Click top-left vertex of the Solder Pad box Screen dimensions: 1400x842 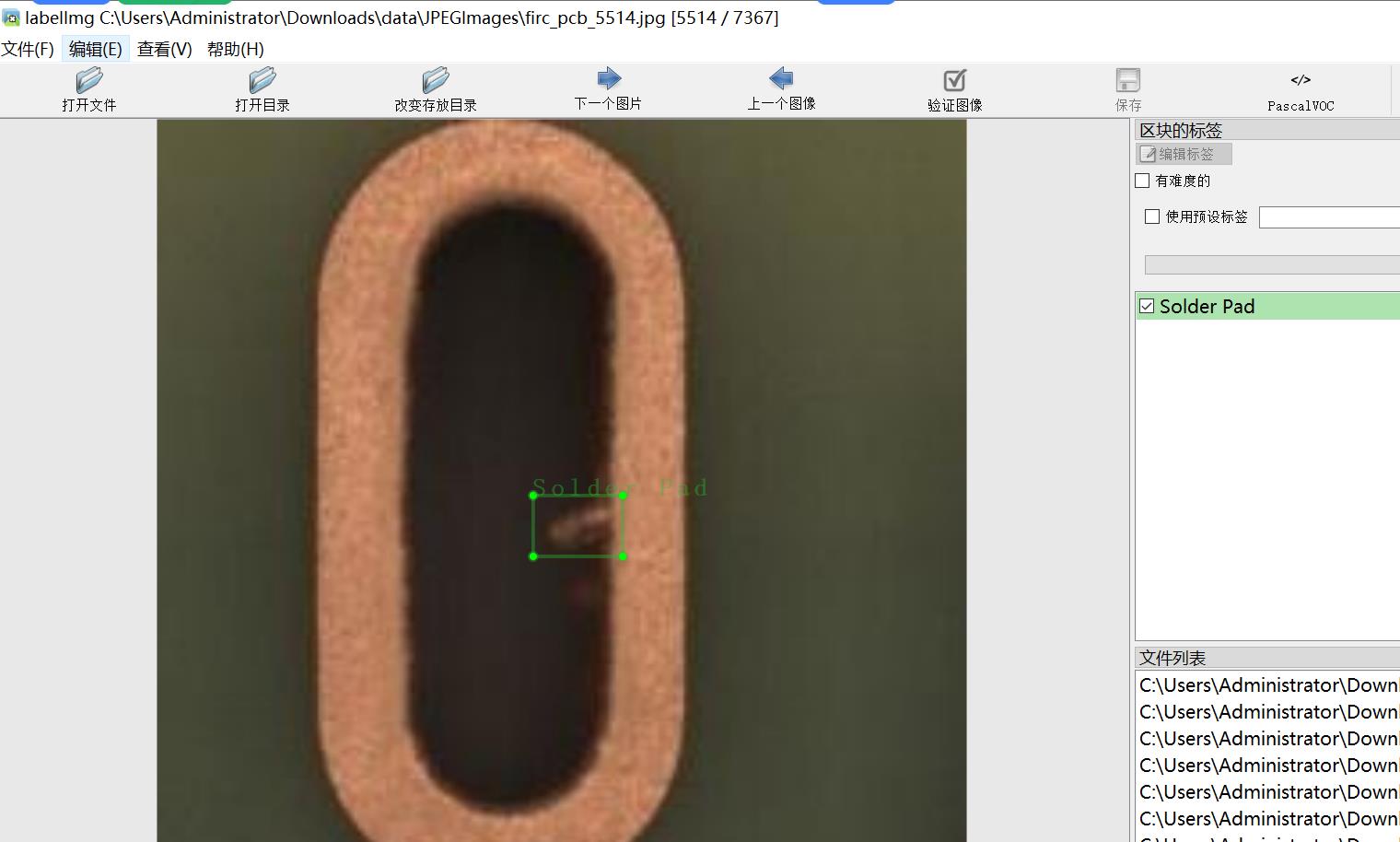(533, 496)
